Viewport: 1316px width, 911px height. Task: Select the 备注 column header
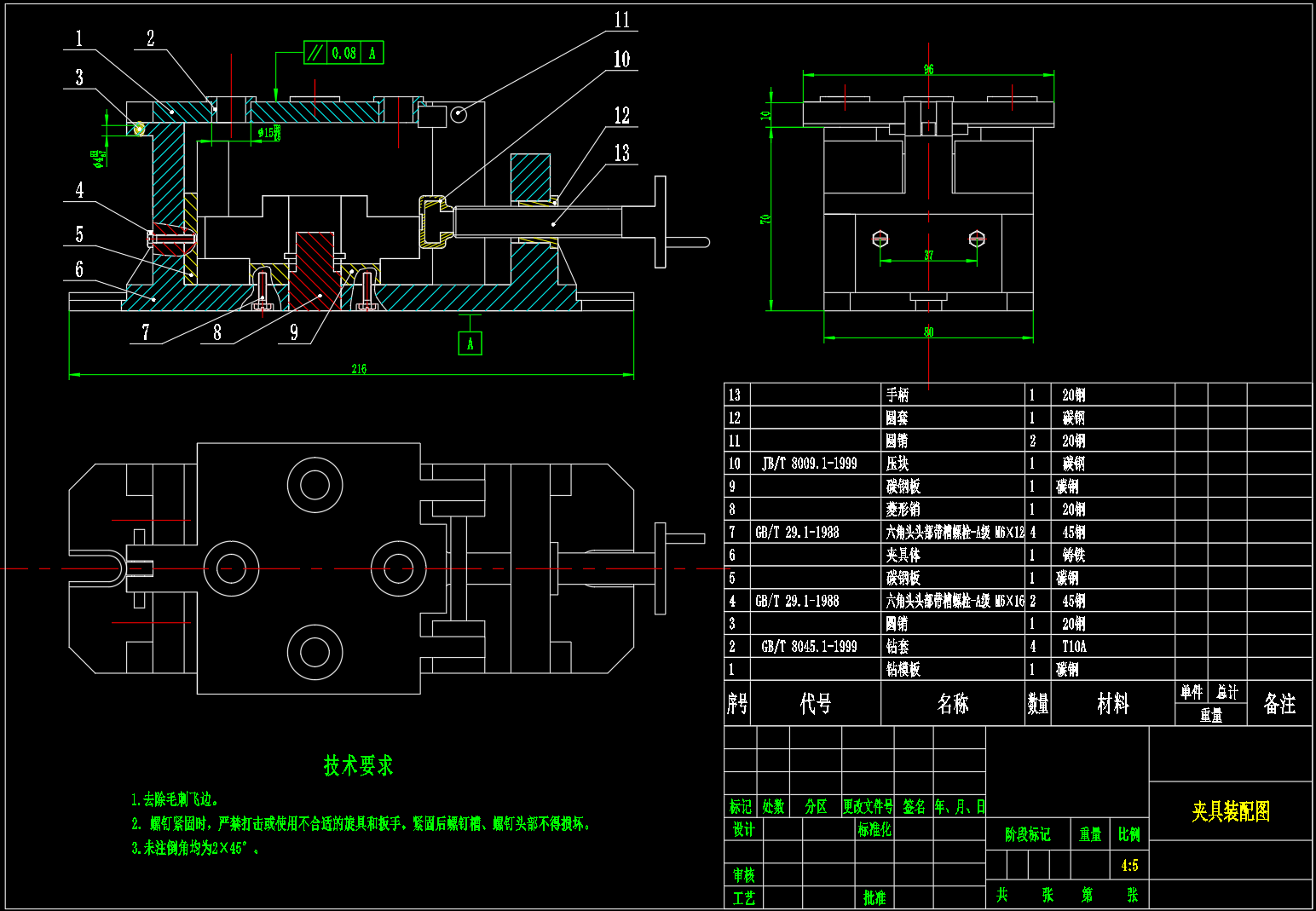point(1278,704)
